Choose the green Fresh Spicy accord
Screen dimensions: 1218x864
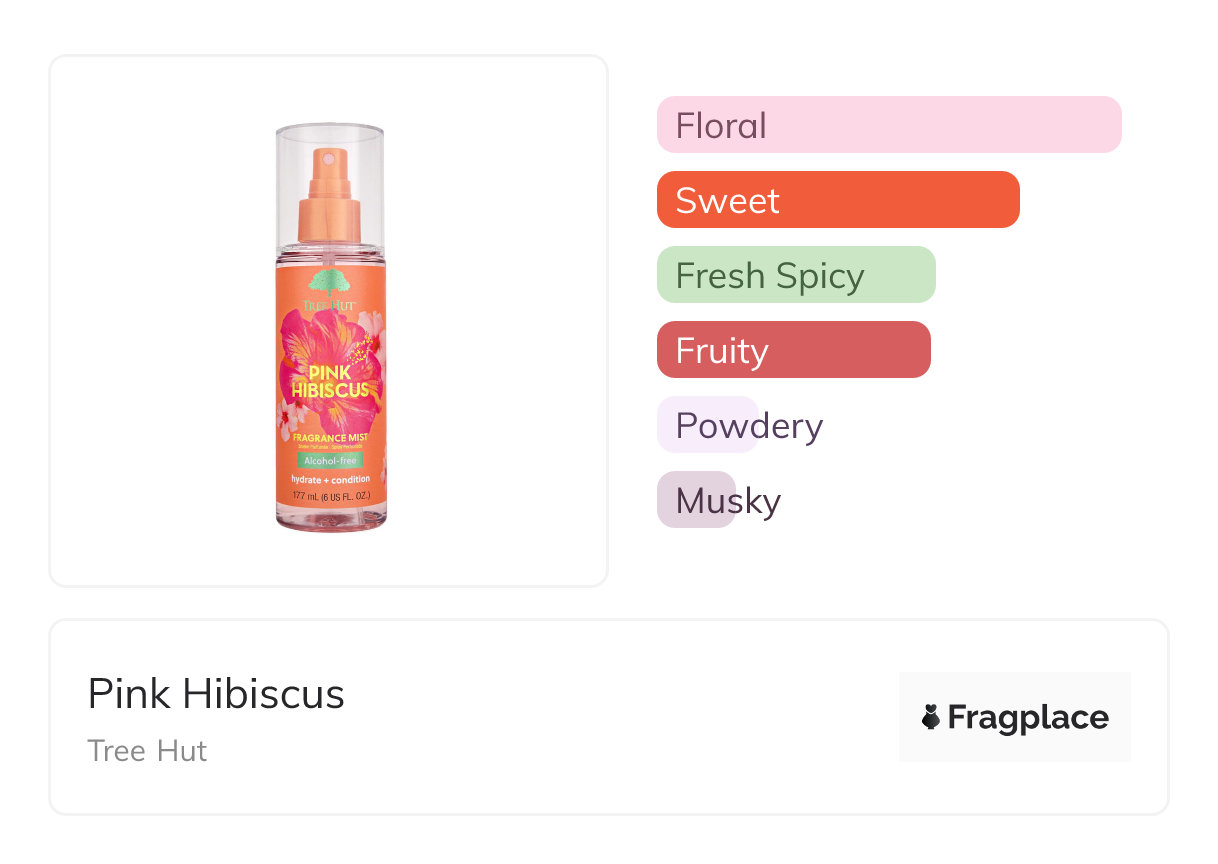795,275
